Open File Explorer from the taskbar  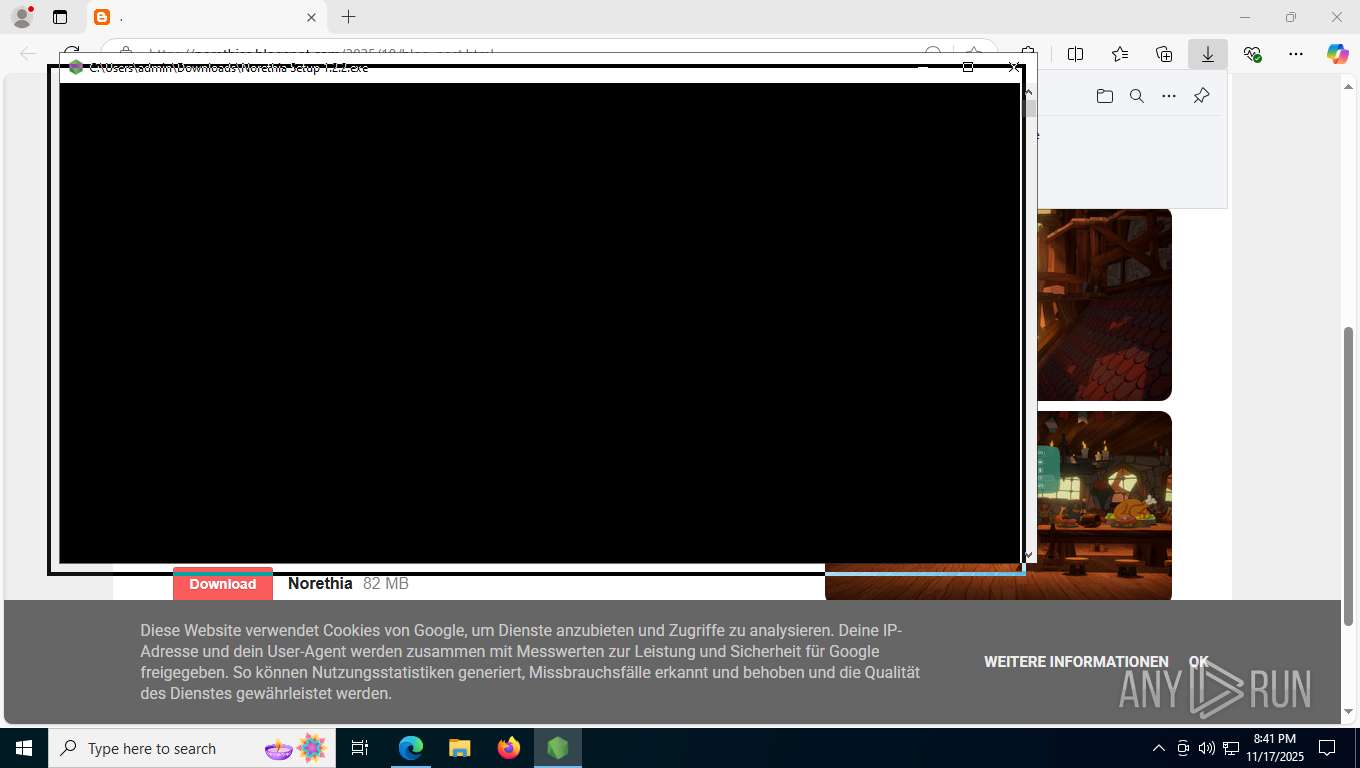(460, 748)
